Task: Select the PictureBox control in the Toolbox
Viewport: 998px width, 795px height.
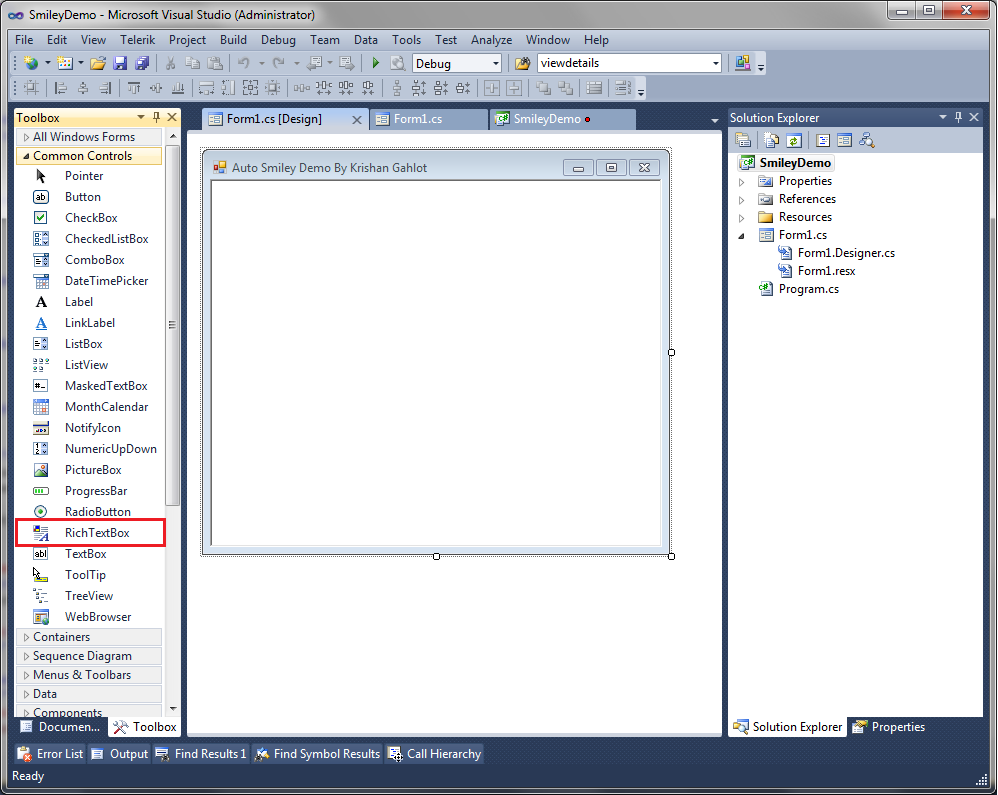Action: pos(91,469)
